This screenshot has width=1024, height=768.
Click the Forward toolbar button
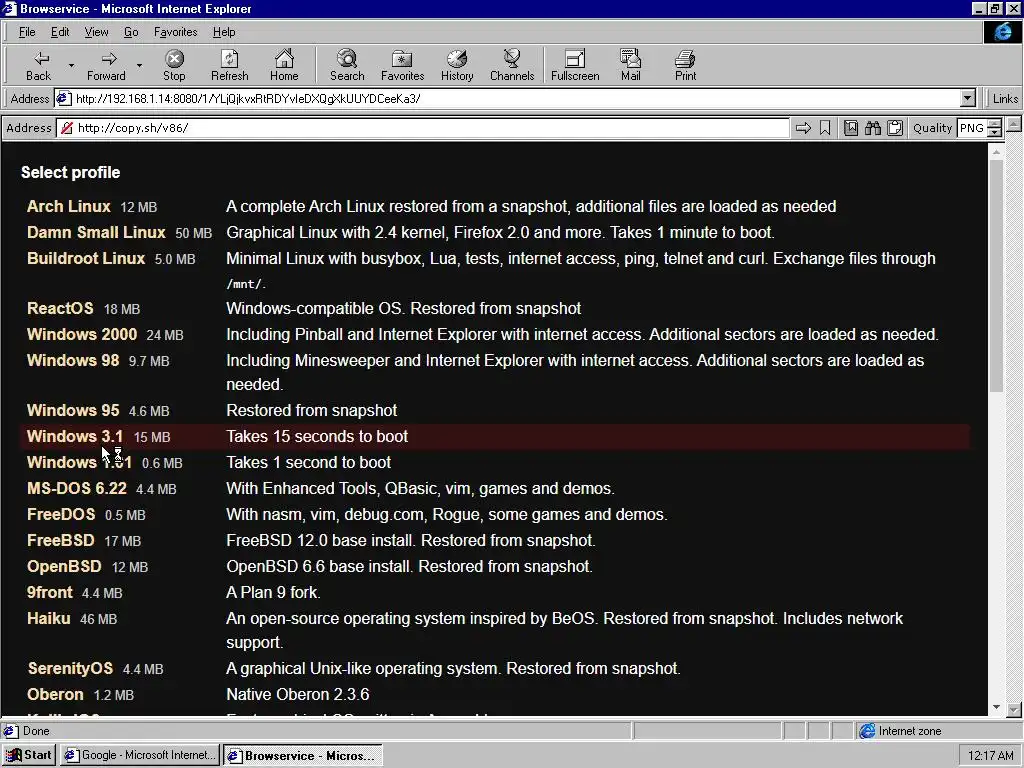[106, 65]
